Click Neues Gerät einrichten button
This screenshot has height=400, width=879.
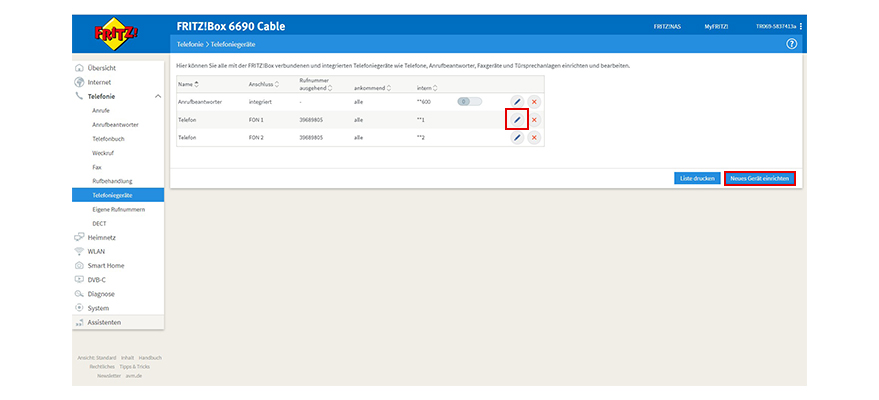tap(760, 178)
